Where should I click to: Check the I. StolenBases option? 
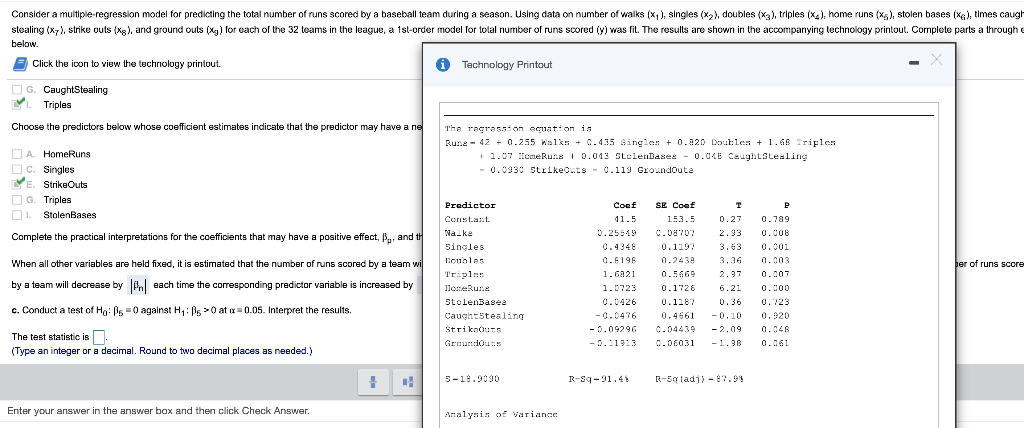click(x=18, y=215)
